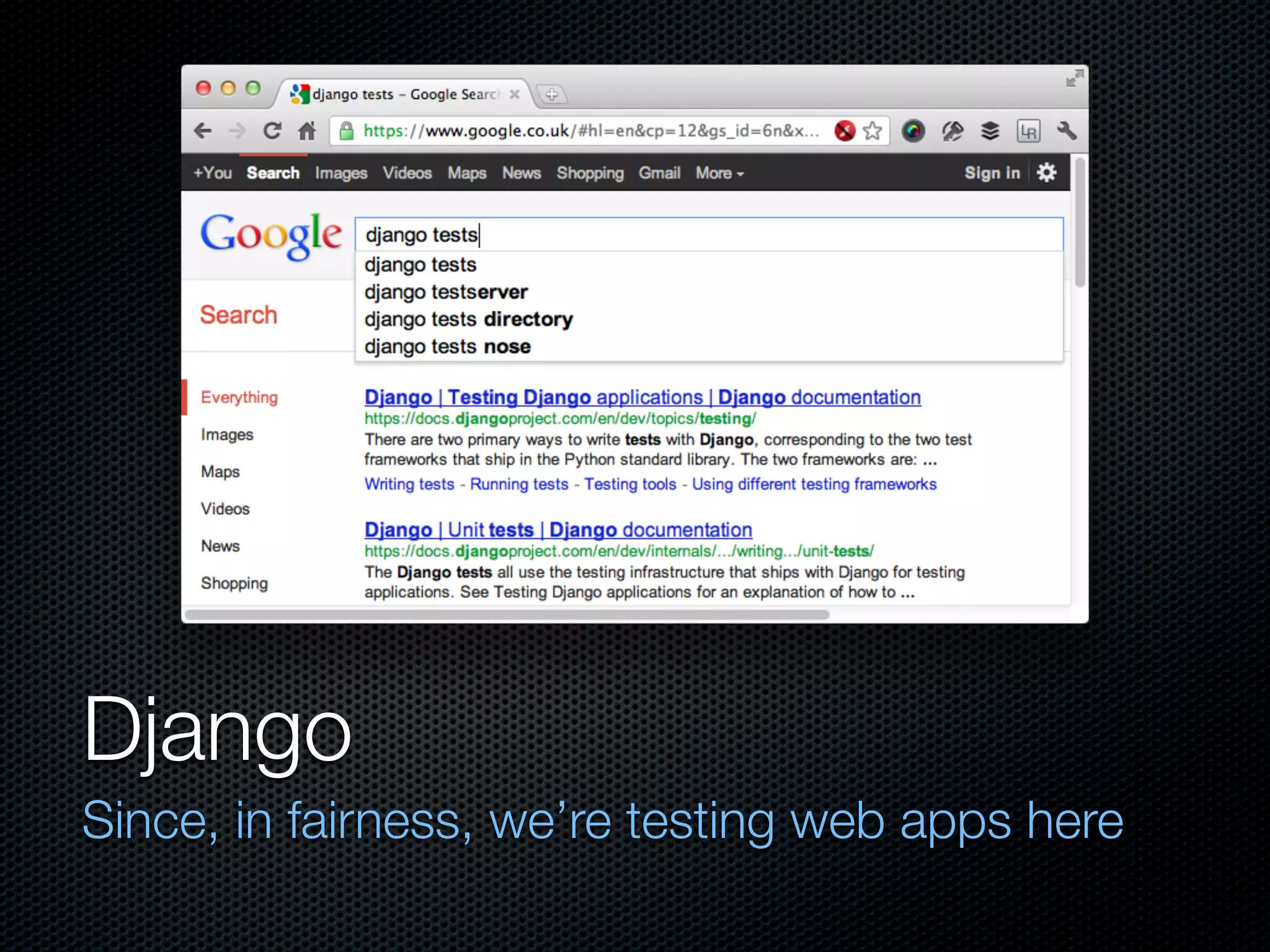1270x952 pixels.
Task: Click the horizontal scrollbar thumb
Action: [x=507, y=615]
